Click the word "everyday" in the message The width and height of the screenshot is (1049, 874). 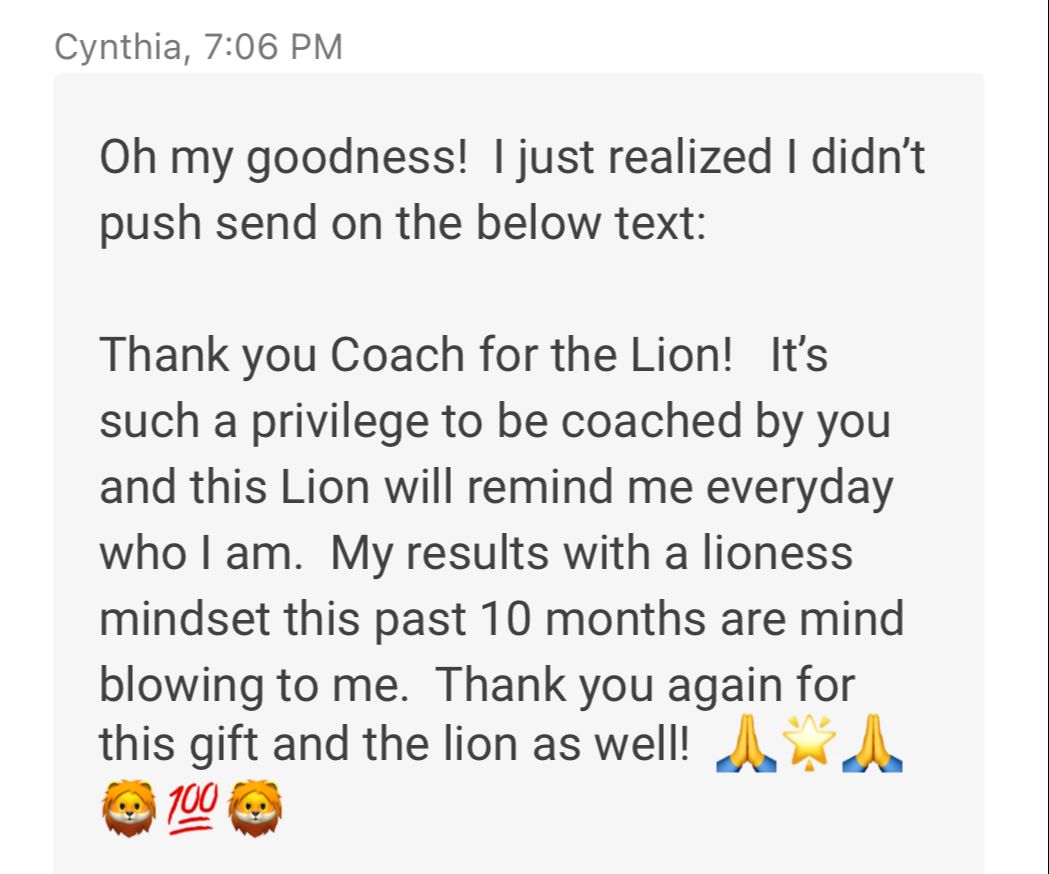(799, 489)
